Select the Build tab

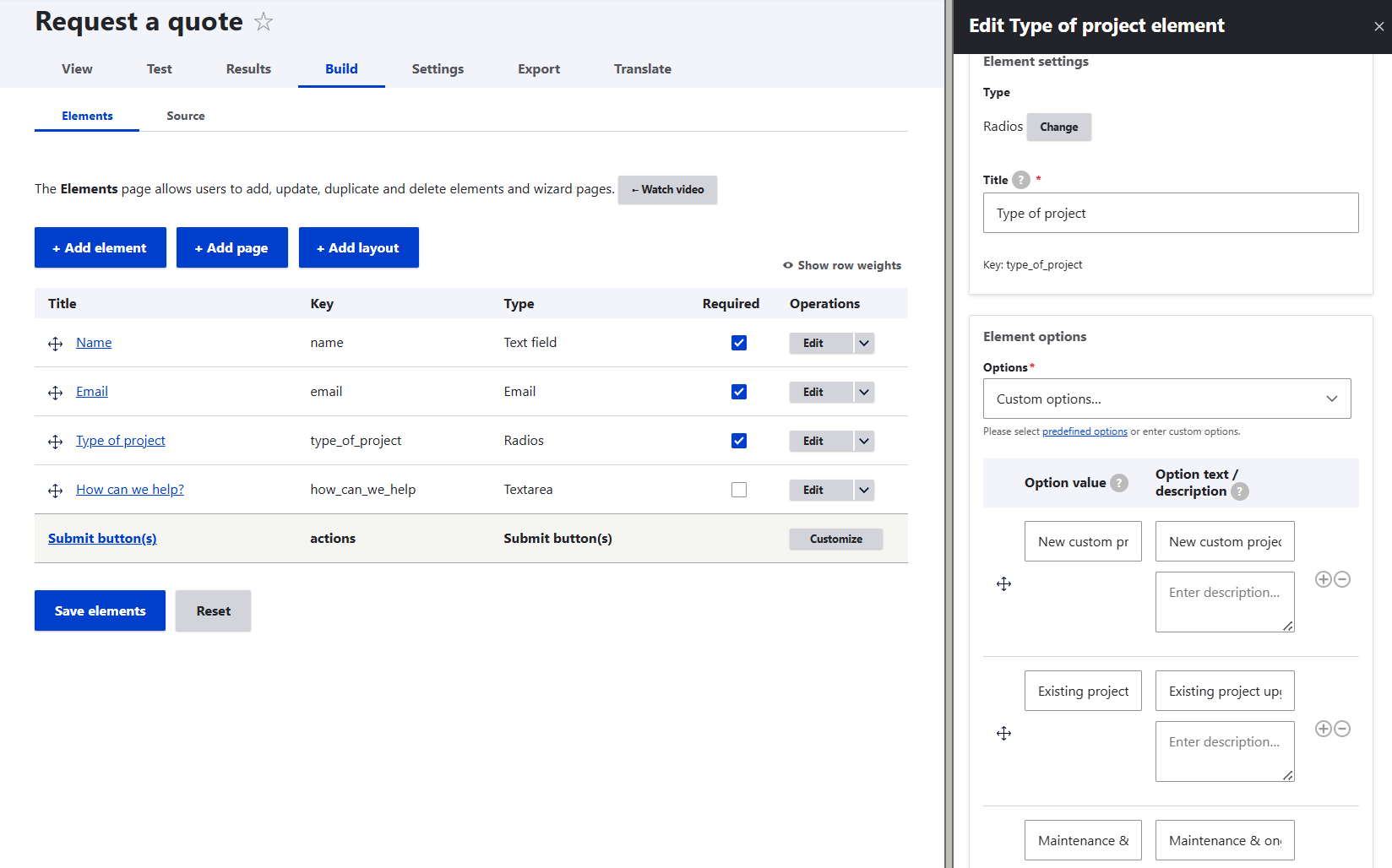[x=341, y=69]
